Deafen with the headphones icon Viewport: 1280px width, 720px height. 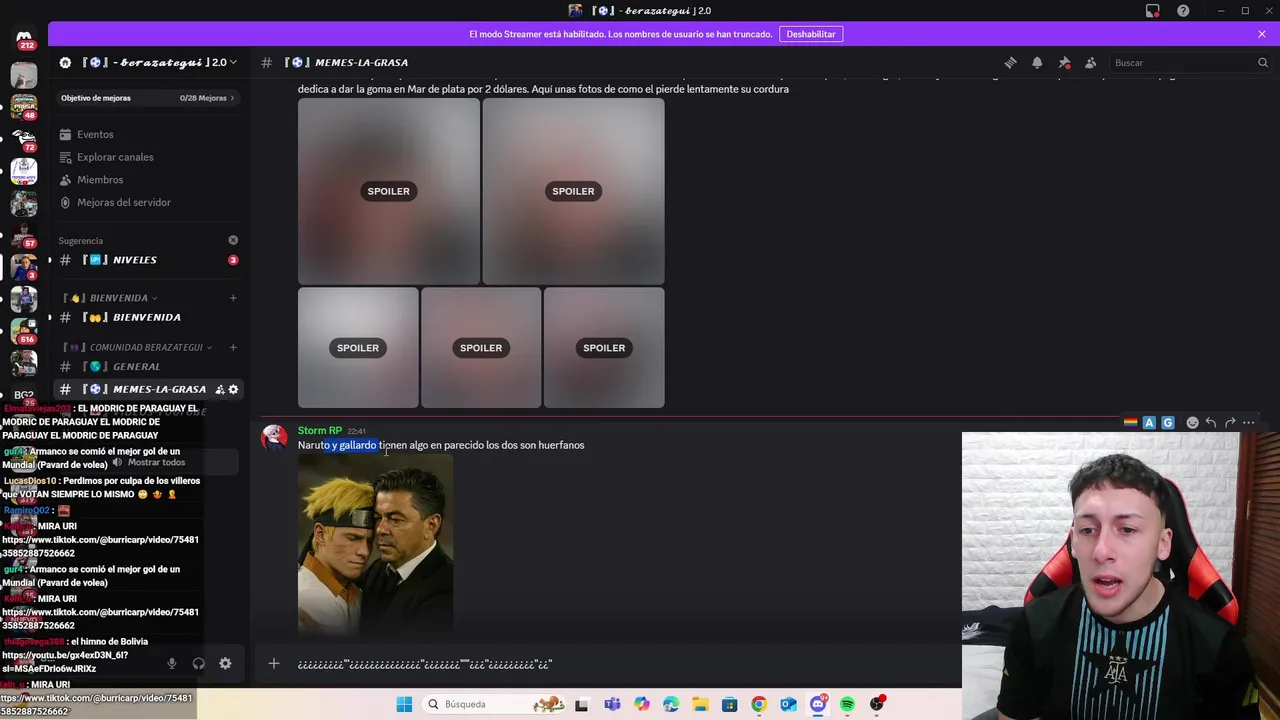click(198, 663)
